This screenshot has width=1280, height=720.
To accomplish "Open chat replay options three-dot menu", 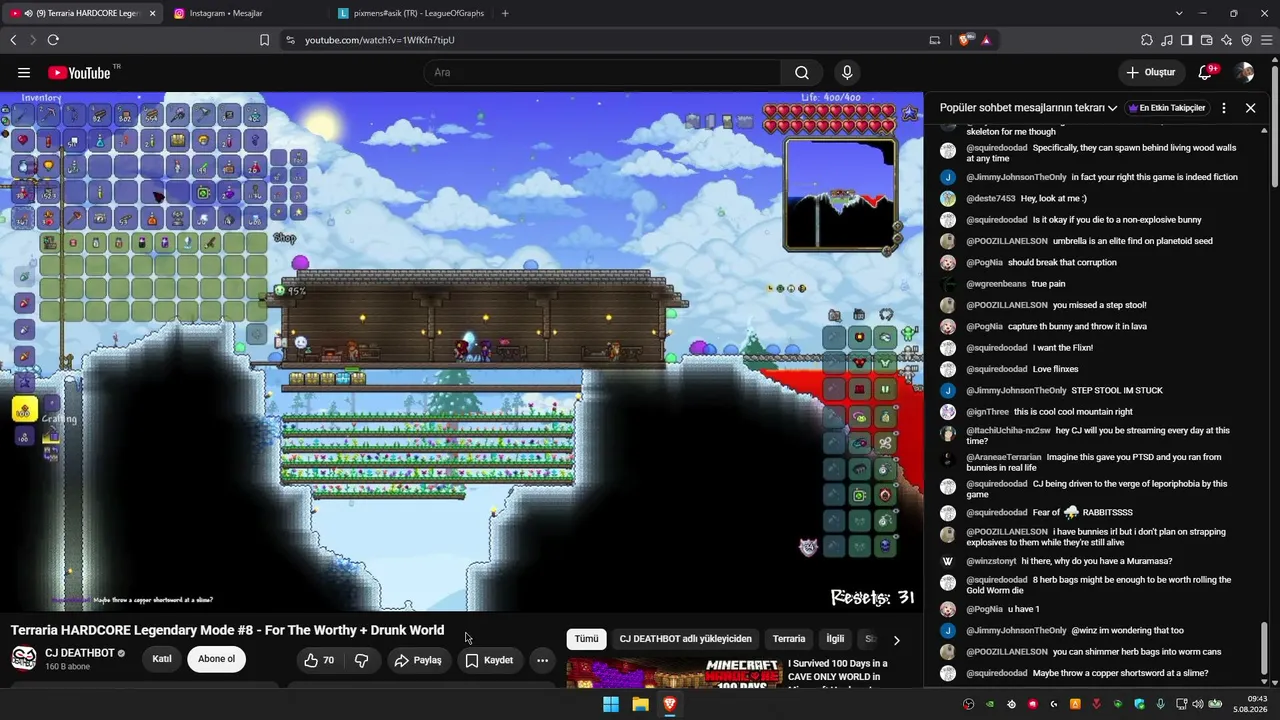I will (1224, 108).
